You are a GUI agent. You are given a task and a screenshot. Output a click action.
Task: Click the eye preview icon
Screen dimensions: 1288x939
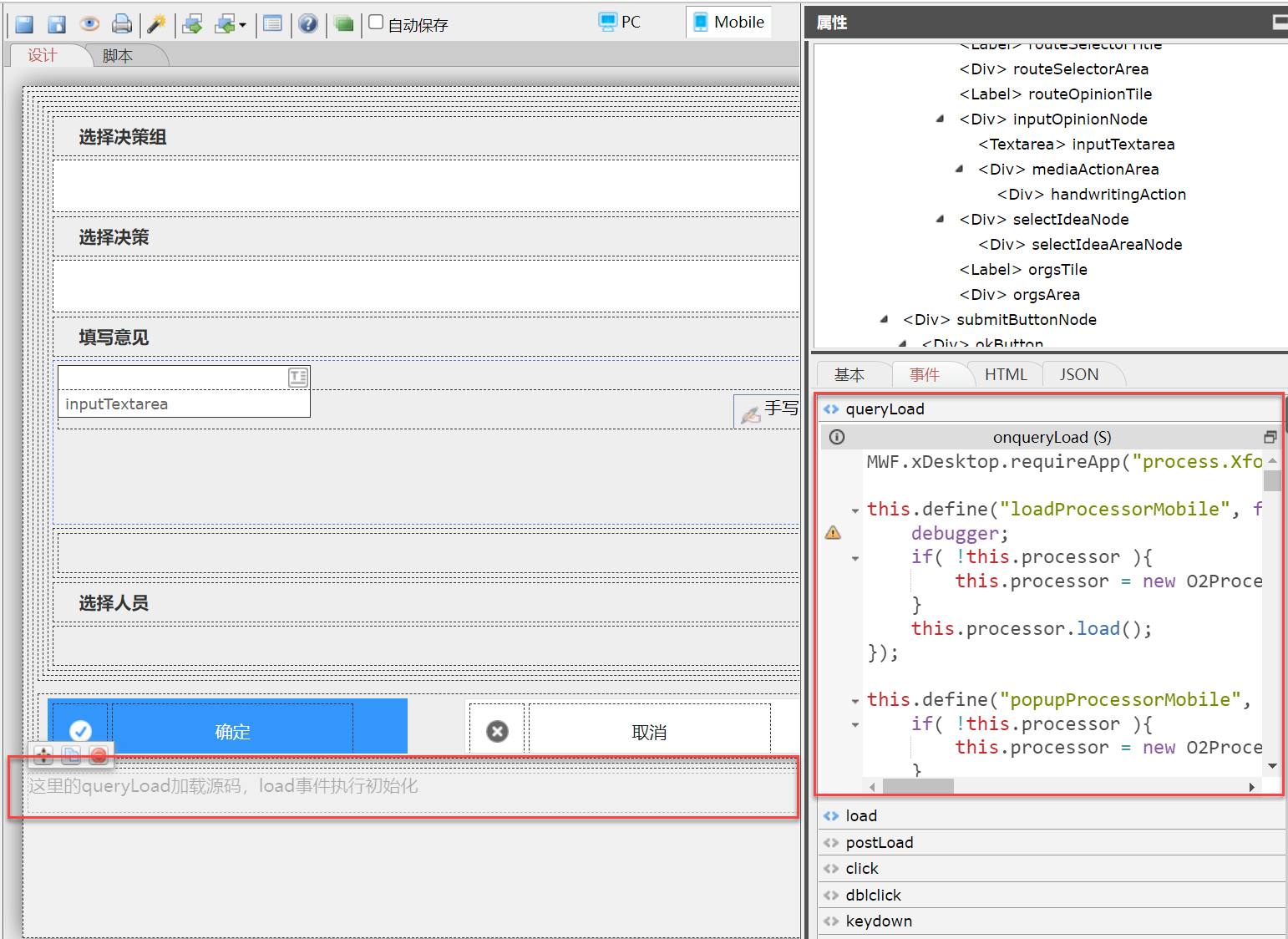pos(89,24)
